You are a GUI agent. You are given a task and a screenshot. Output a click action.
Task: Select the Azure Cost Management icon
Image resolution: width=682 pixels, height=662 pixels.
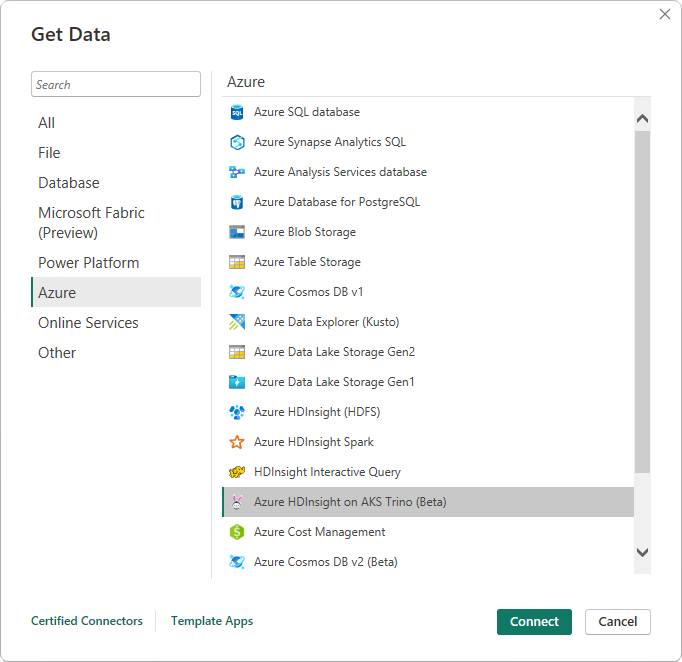(237, 532)
